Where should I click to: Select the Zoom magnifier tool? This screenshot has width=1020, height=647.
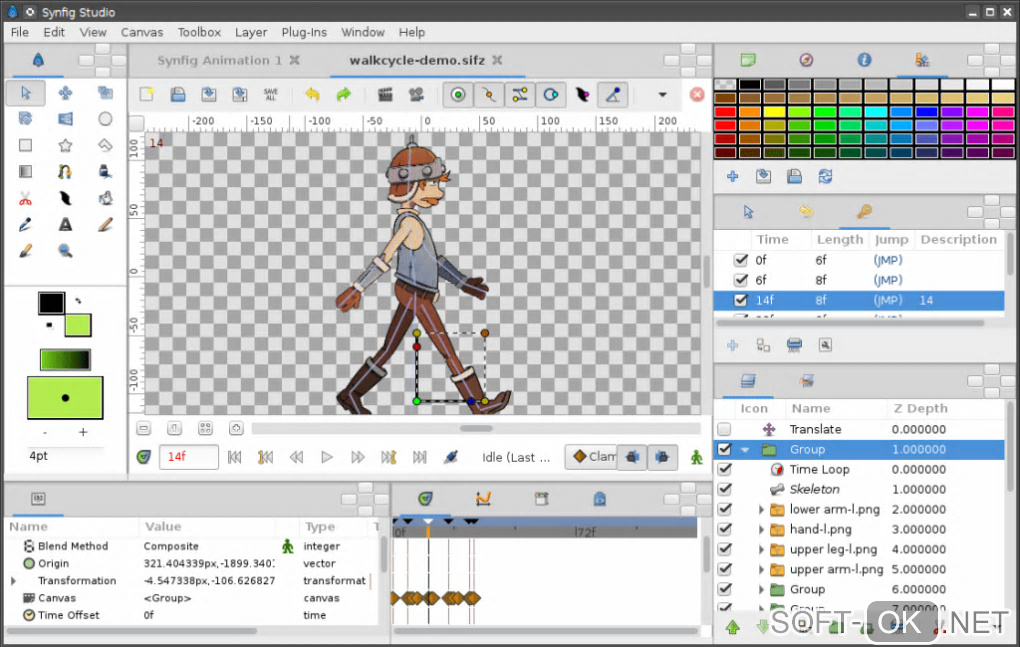click(x=65, y=250)
